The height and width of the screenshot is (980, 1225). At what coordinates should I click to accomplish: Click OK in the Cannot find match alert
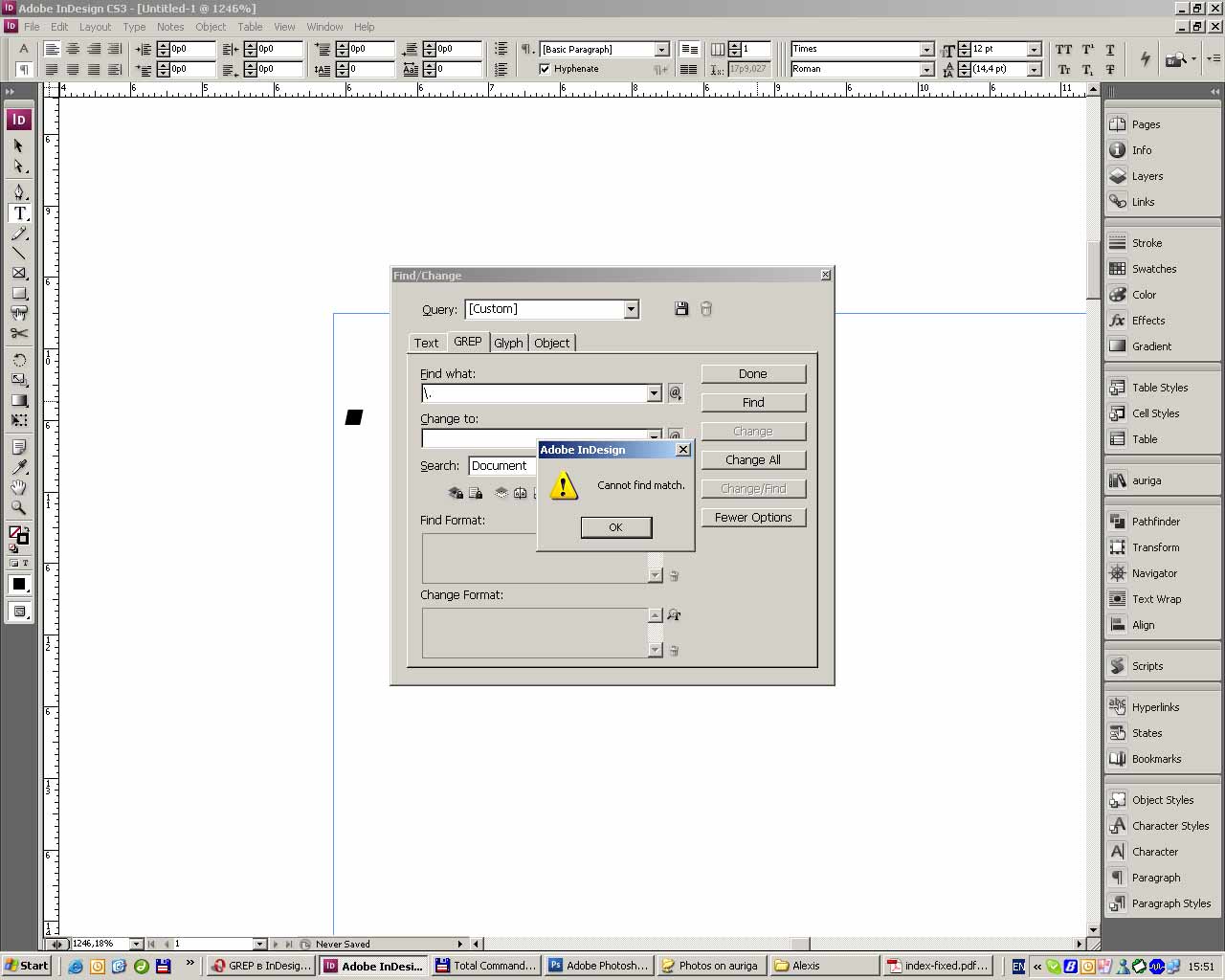pos(615,527)
